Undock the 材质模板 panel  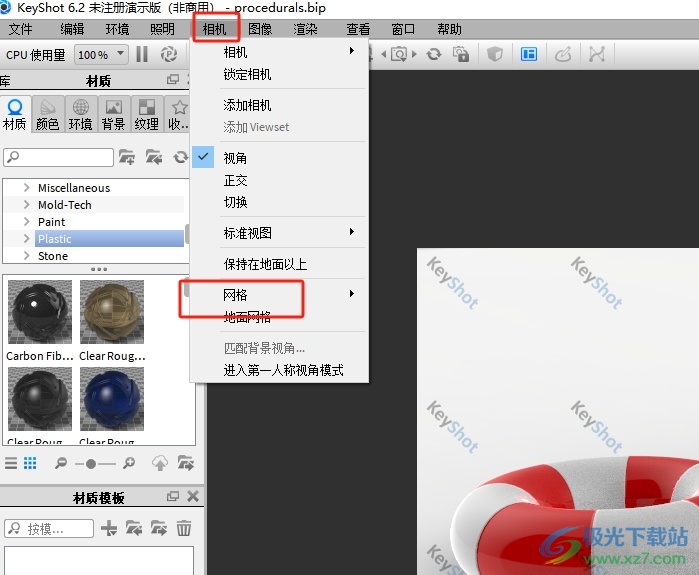tap(173, 496)
